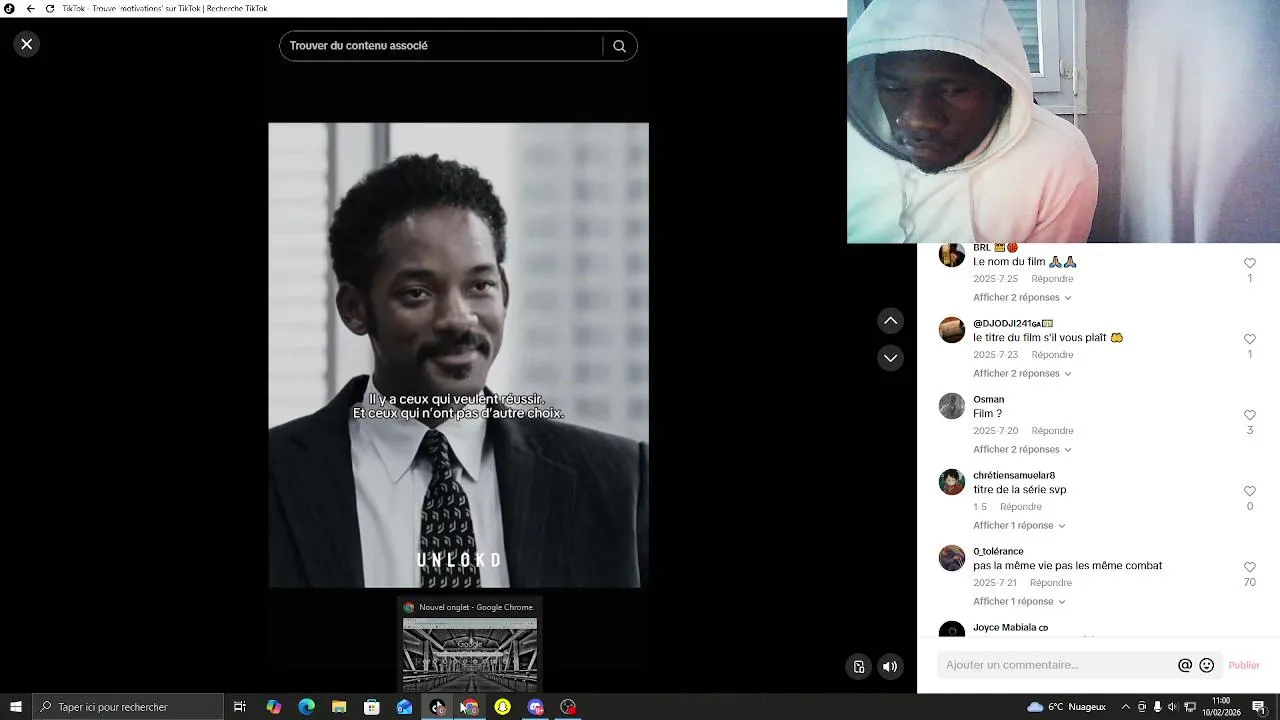This screenshot has width=1280, height=720.
Task: Like the comment by BRL
Action: click(1249, 264)
